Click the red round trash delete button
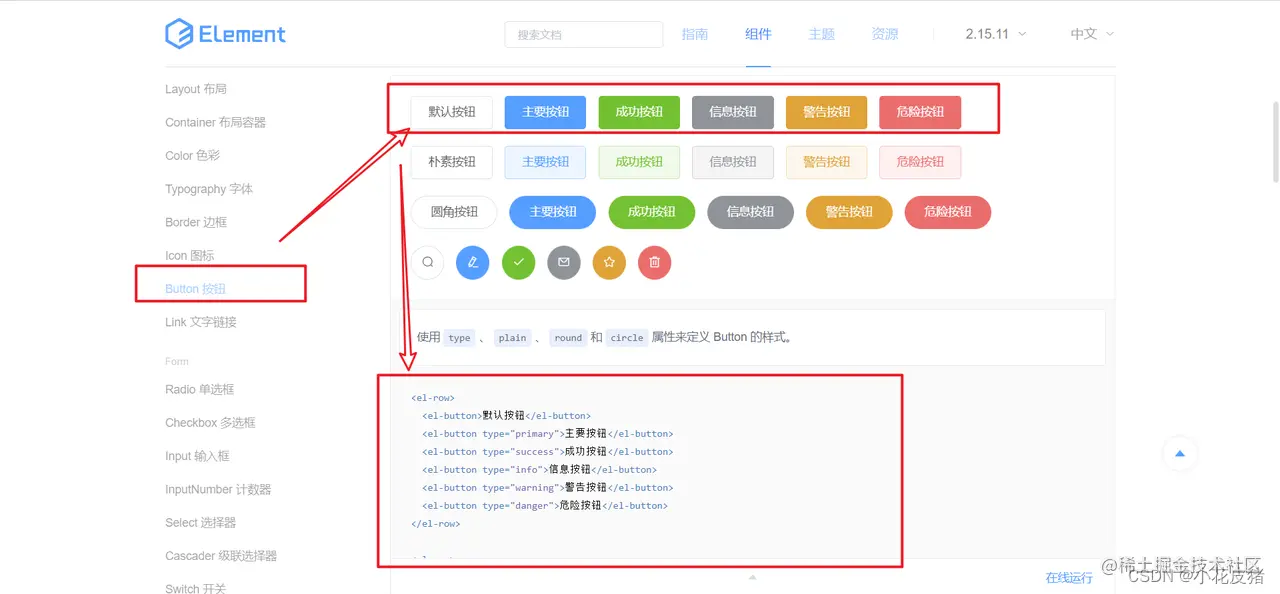 tap(654, 262)
